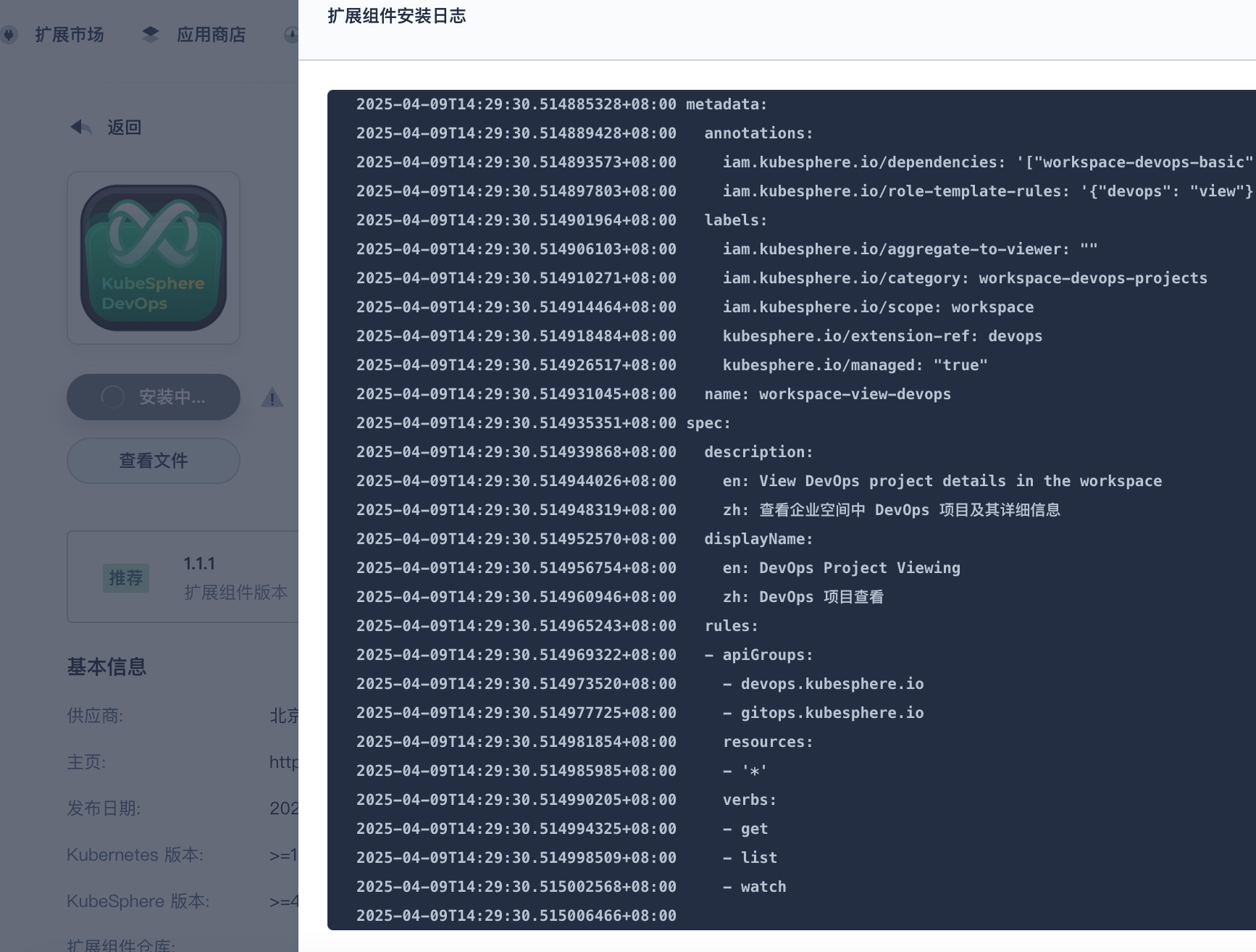
Task: Click the 'resources:' log line
Action: point(585,742)
